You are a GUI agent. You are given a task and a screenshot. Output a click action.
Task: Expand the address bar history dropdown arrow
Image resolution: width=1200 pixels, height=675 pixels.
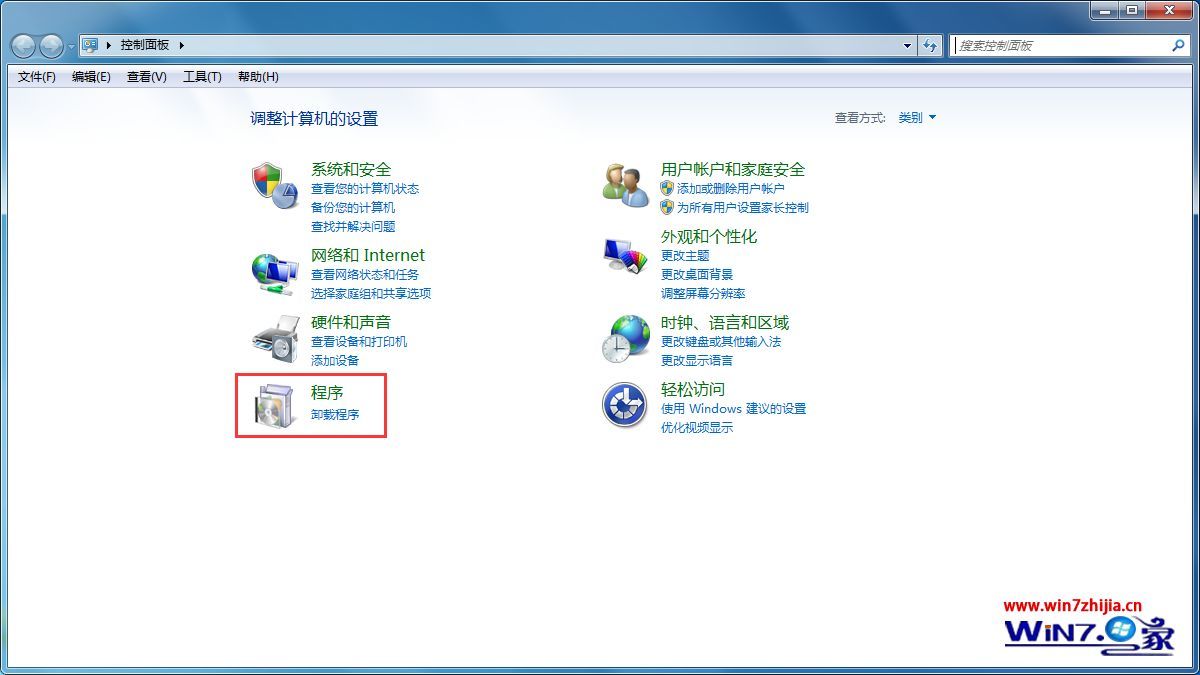907,45
